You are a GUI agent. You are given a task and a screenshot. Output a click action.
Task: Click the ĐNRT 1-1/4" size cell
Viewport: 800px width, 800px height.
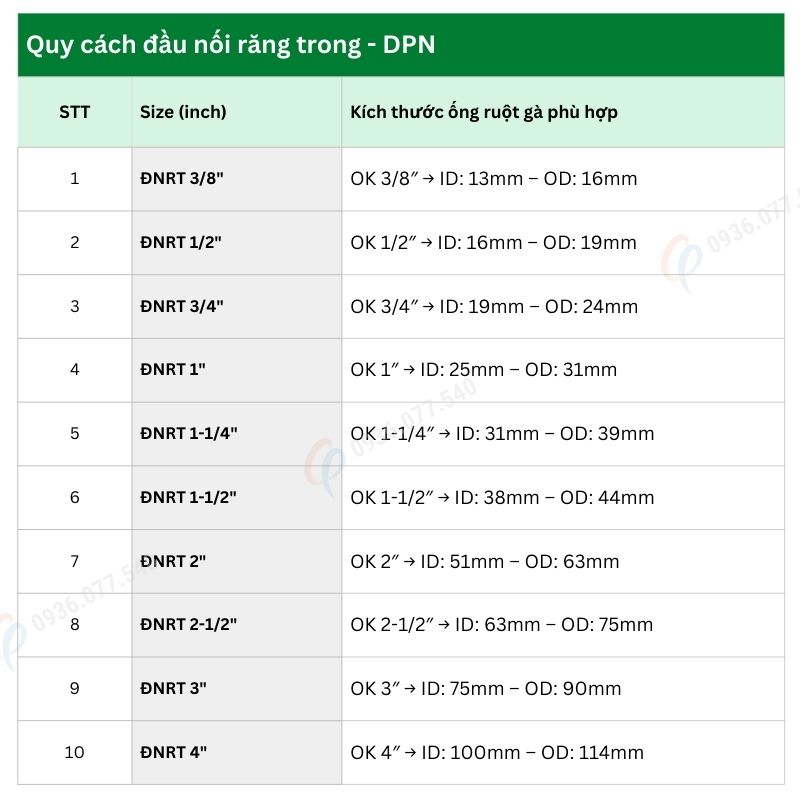(x=189, y=434)
